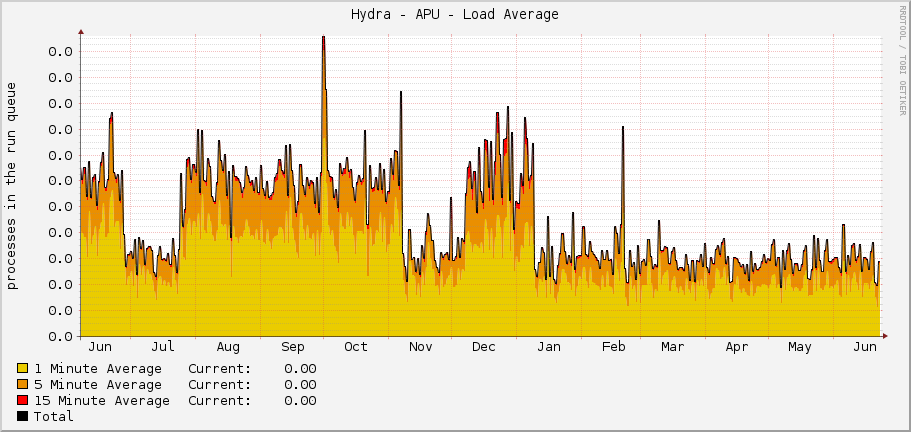Click the Current value of 15 Minute Average
This screenshot has width=911, height=432.
pos(300,401)
